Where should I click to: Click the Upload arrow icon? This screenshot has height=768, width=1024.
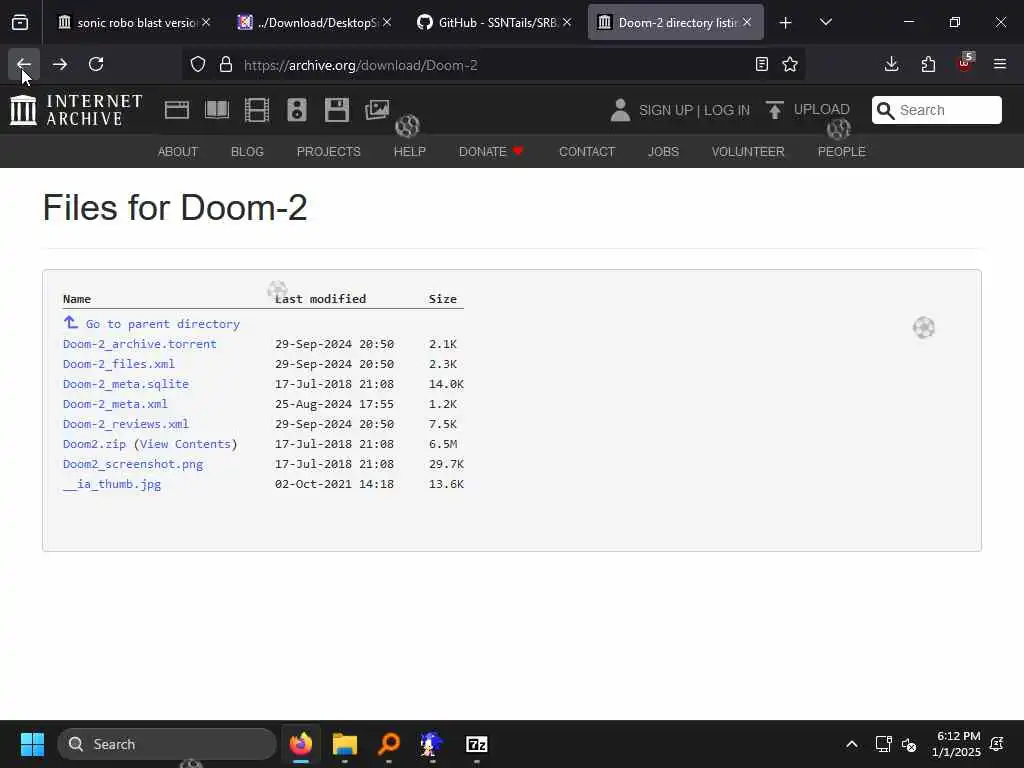(x=775, y=110)
